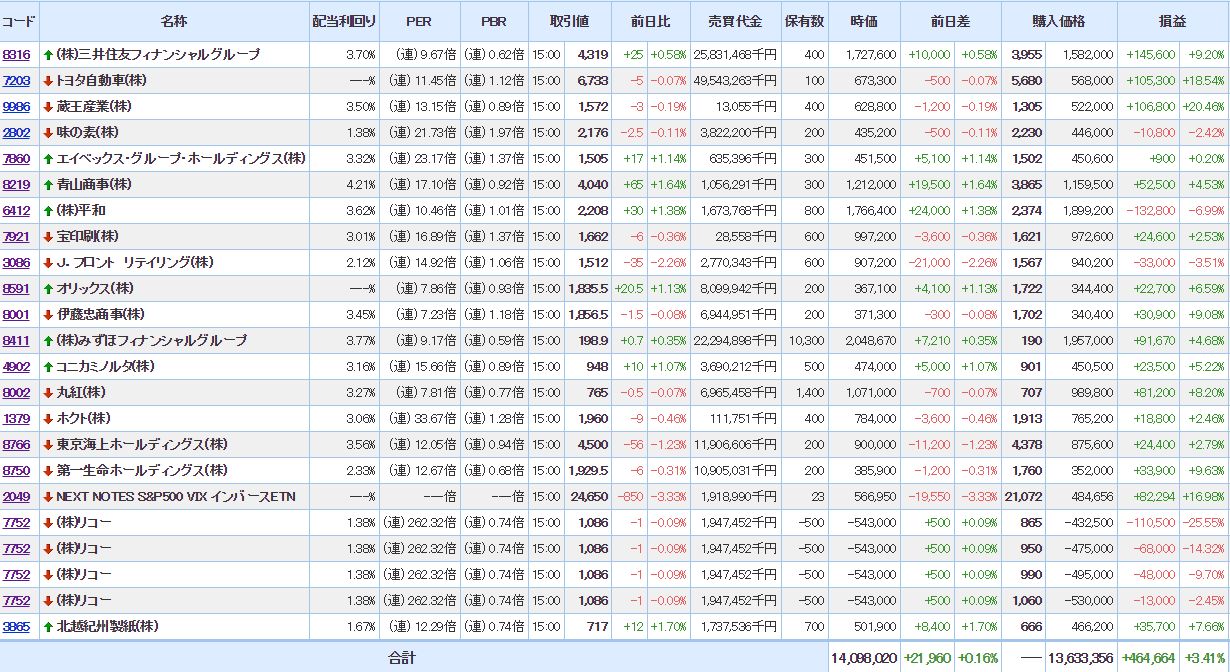Click the up arrow next to オリックス

click(x=48, y=289)
